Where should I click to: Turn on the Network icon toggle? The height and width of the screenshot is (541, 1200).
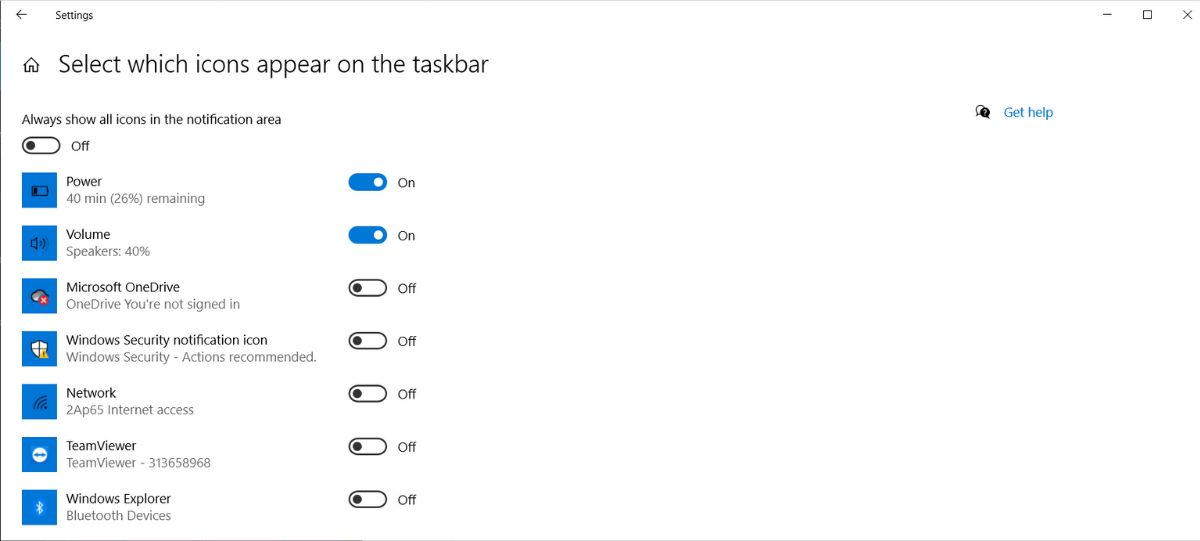(x=367, y=394)
